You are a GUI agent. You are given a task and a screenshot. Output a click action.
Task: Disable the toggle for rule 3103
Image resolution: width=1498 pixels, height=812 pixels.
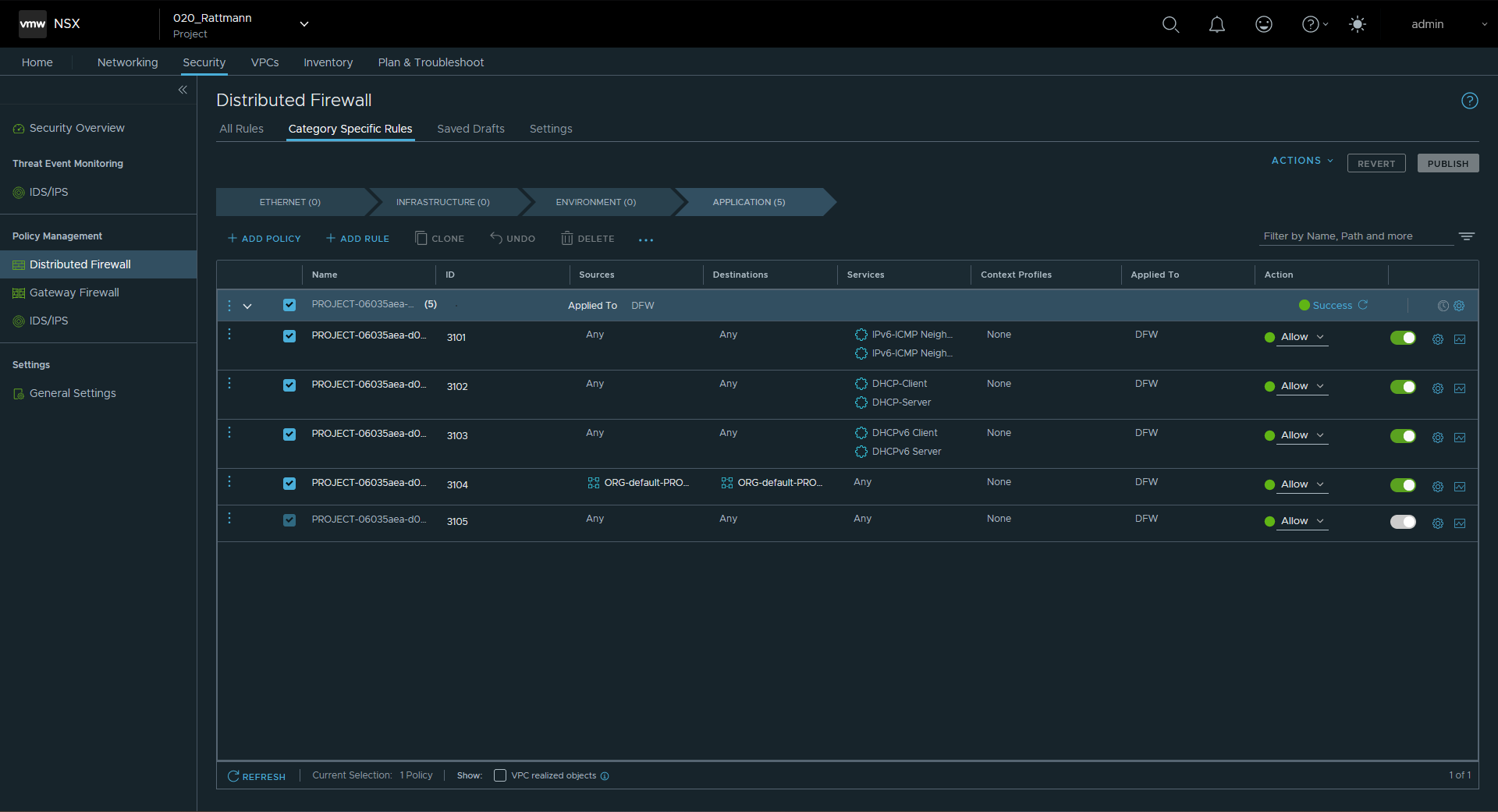pos(1402,436)
